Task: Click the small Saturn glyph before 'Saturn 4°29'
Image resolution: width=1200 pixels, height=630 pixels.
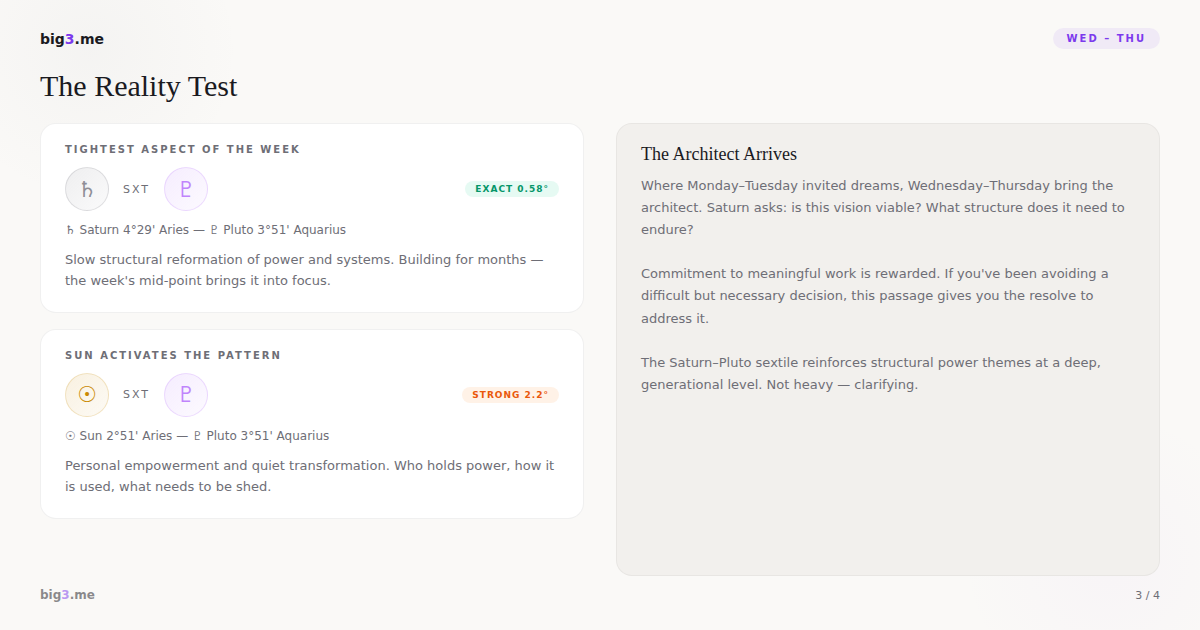Action: [x=70, y=230]
